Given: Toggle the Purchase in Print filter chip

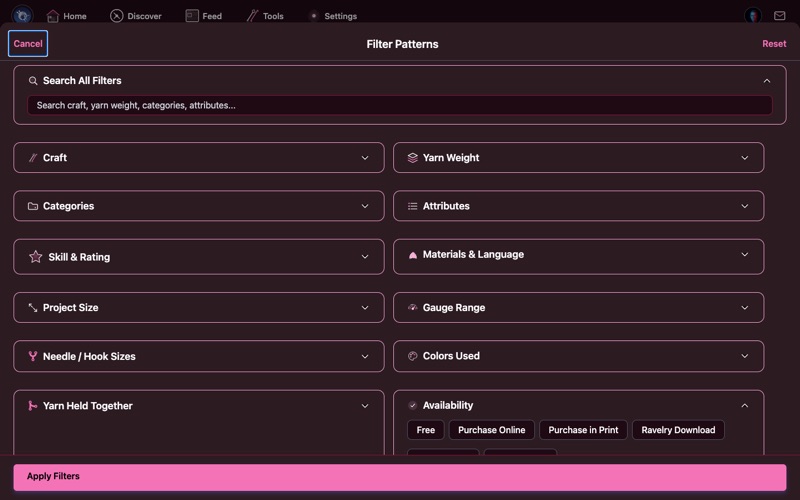Looking at the screenshot, I should coord(583,430).
